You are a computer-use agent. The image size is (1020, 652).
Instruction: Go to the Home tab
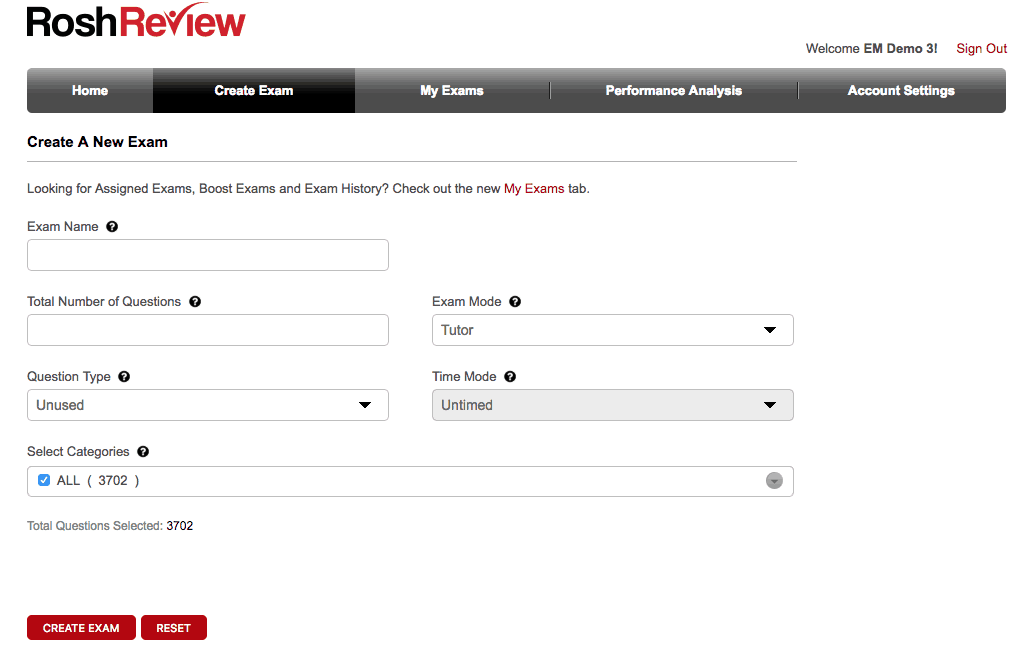(89, 90)
